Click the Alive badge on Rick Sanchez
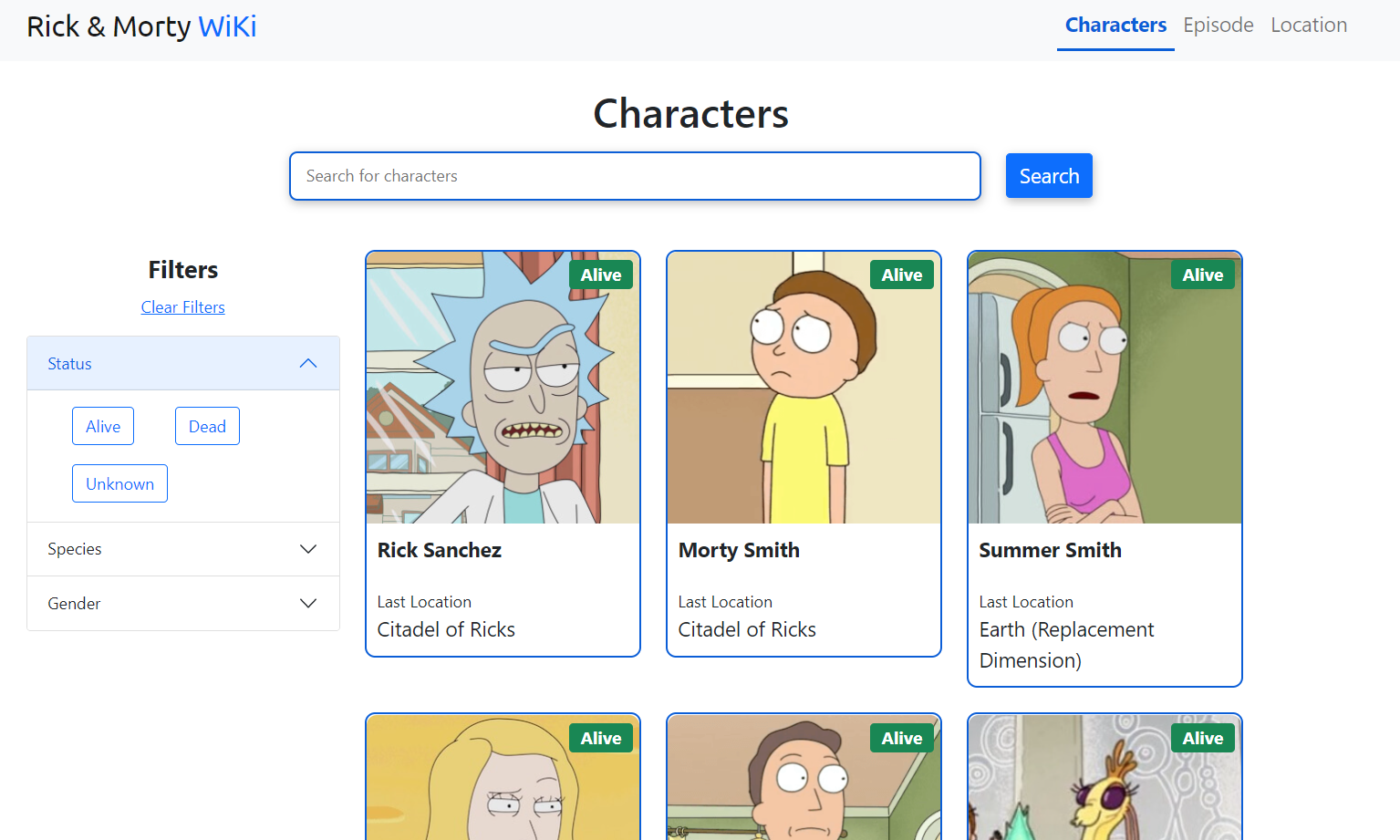This screenshot has height=840, width=1400. click(x=600, y=275)
